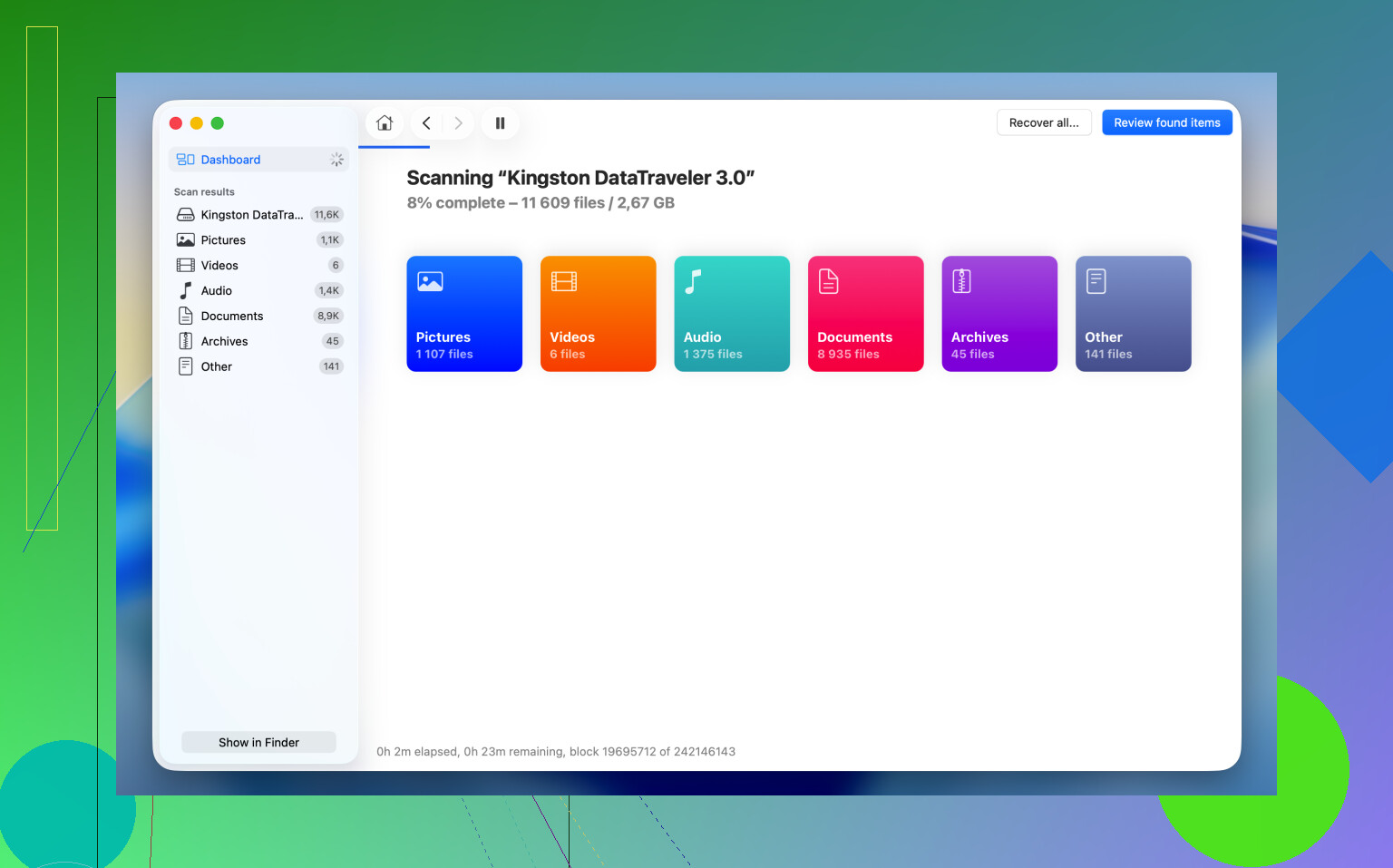The width and height of the screenshot is (1393, 868).
Task: Click the heading Scanning "Kingston DataTraveler 3.0"
Action: coord(580,178)
